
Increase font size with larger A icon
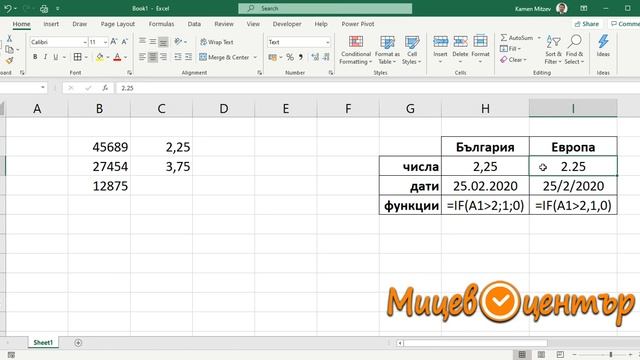pos(114,42)
